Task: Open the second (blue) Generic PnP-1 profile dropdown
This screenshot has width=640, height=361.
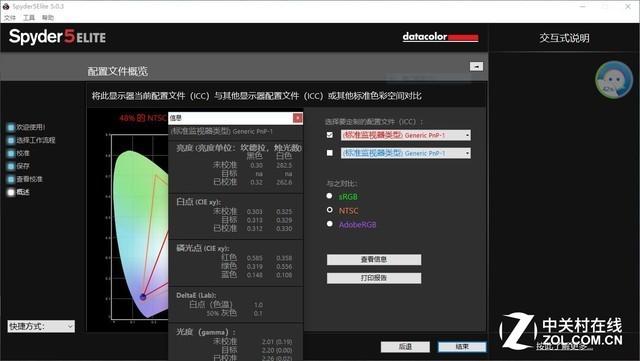Action: (x=406, y=153)
